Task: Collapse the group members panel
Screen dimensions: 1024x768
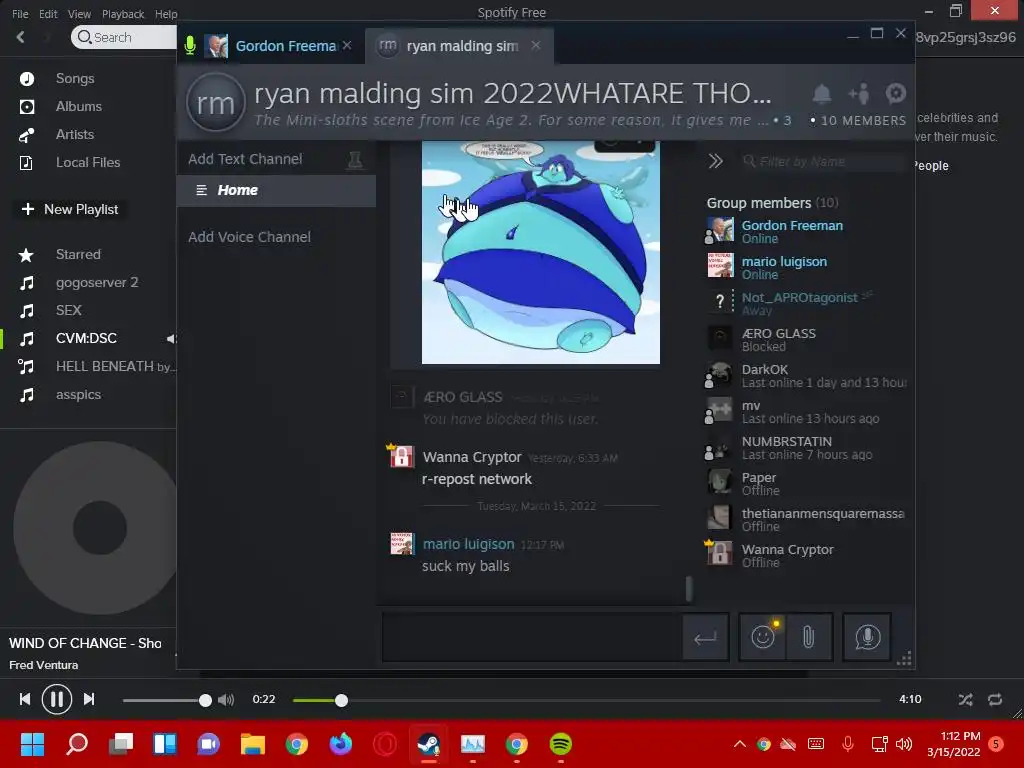Action: (716, 161)
